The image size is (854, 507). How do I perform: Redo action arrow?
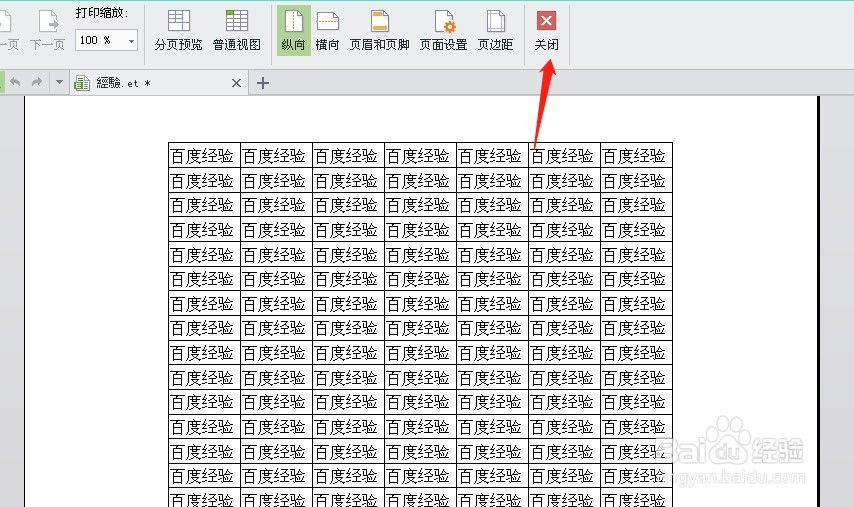36,82
